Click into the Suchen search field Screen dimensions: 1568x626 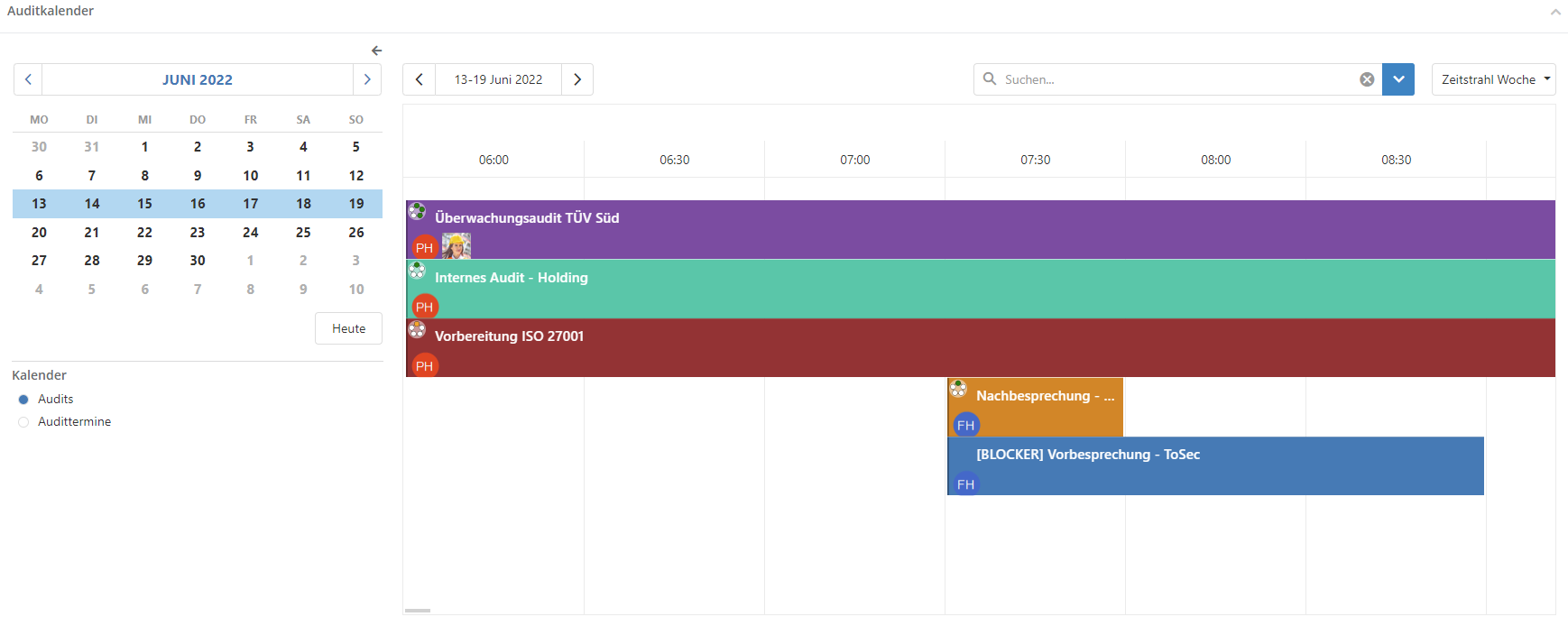pos(1173,79)
